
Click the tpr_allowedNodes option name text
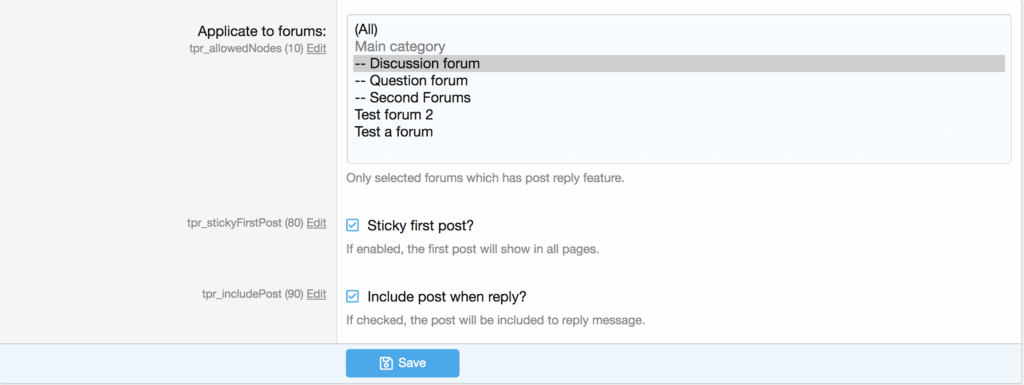pyautogui.click(x=246, y=49)
